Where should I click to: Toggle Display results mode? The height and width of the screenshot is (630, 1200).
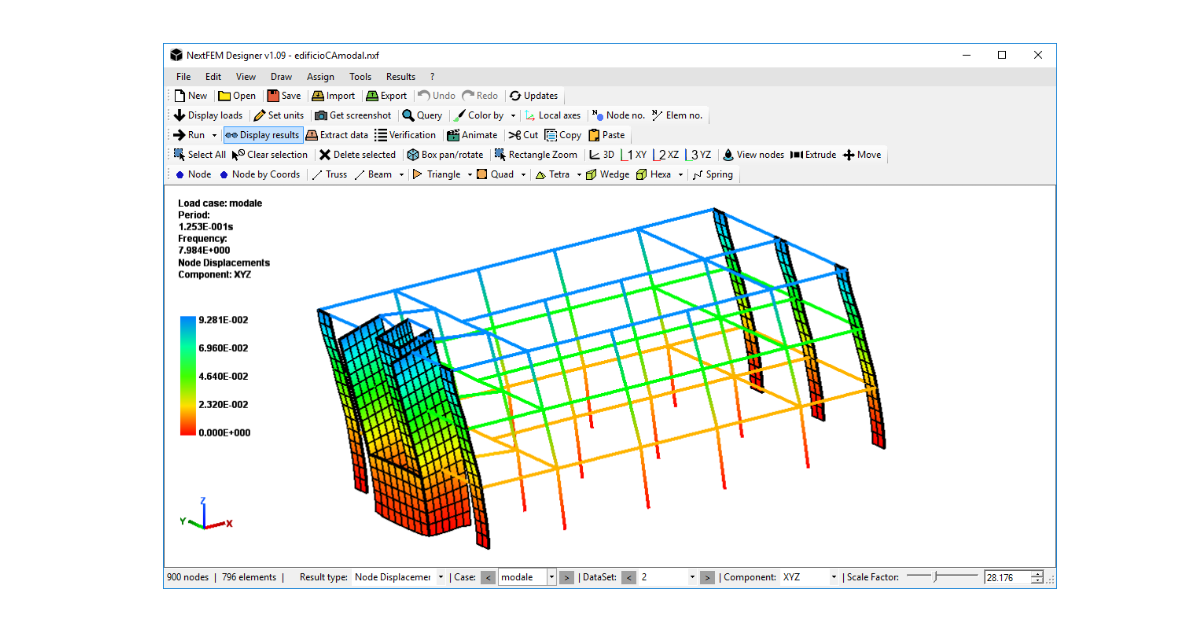tap(261, 134)
